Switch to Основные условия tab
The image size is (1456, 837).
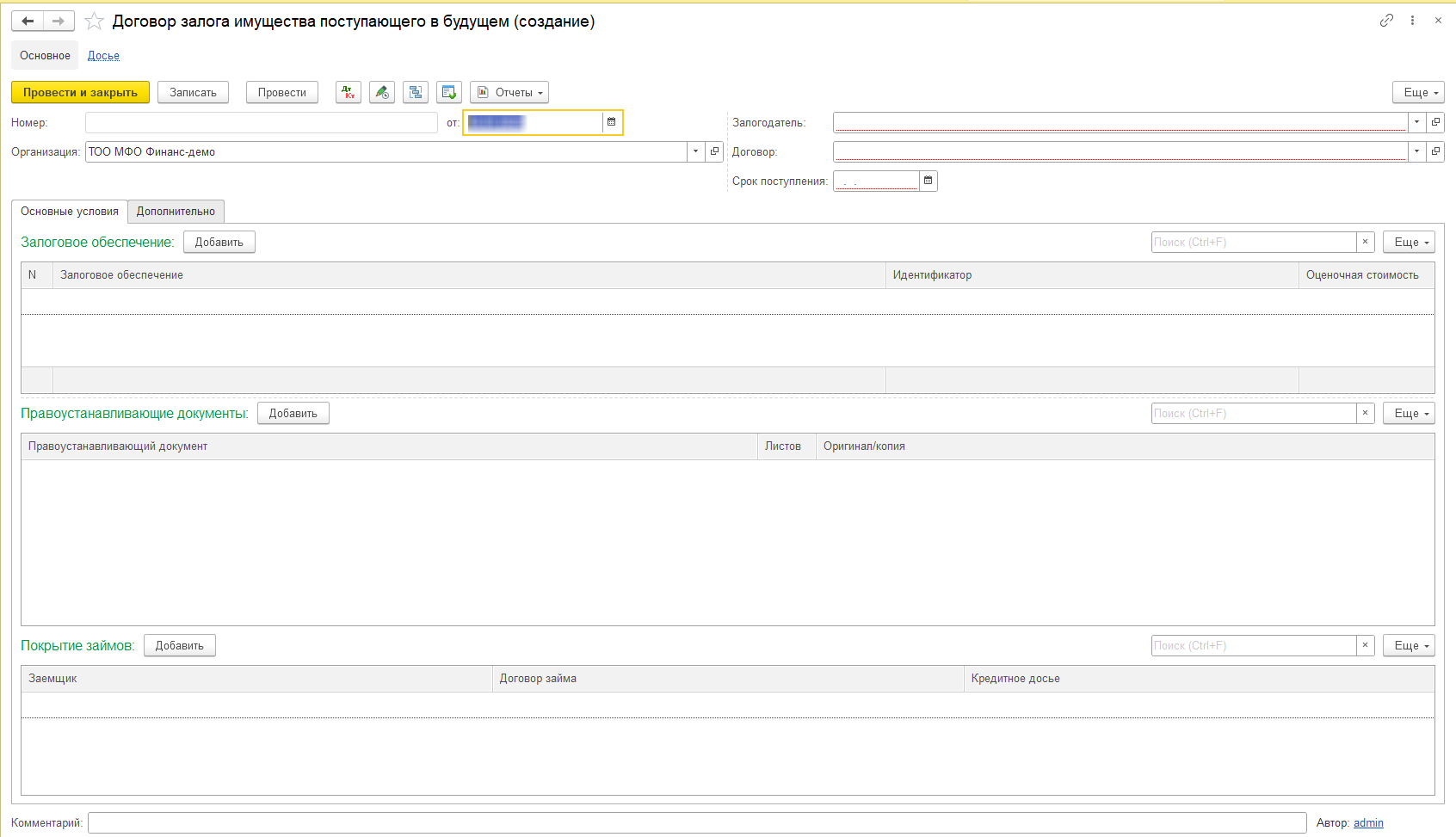pos(70,212)
